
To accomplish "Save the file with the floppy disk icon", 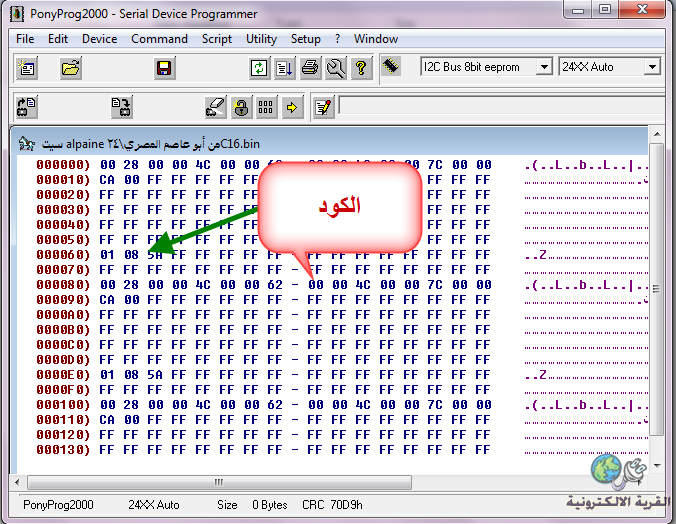I will 164,68.
